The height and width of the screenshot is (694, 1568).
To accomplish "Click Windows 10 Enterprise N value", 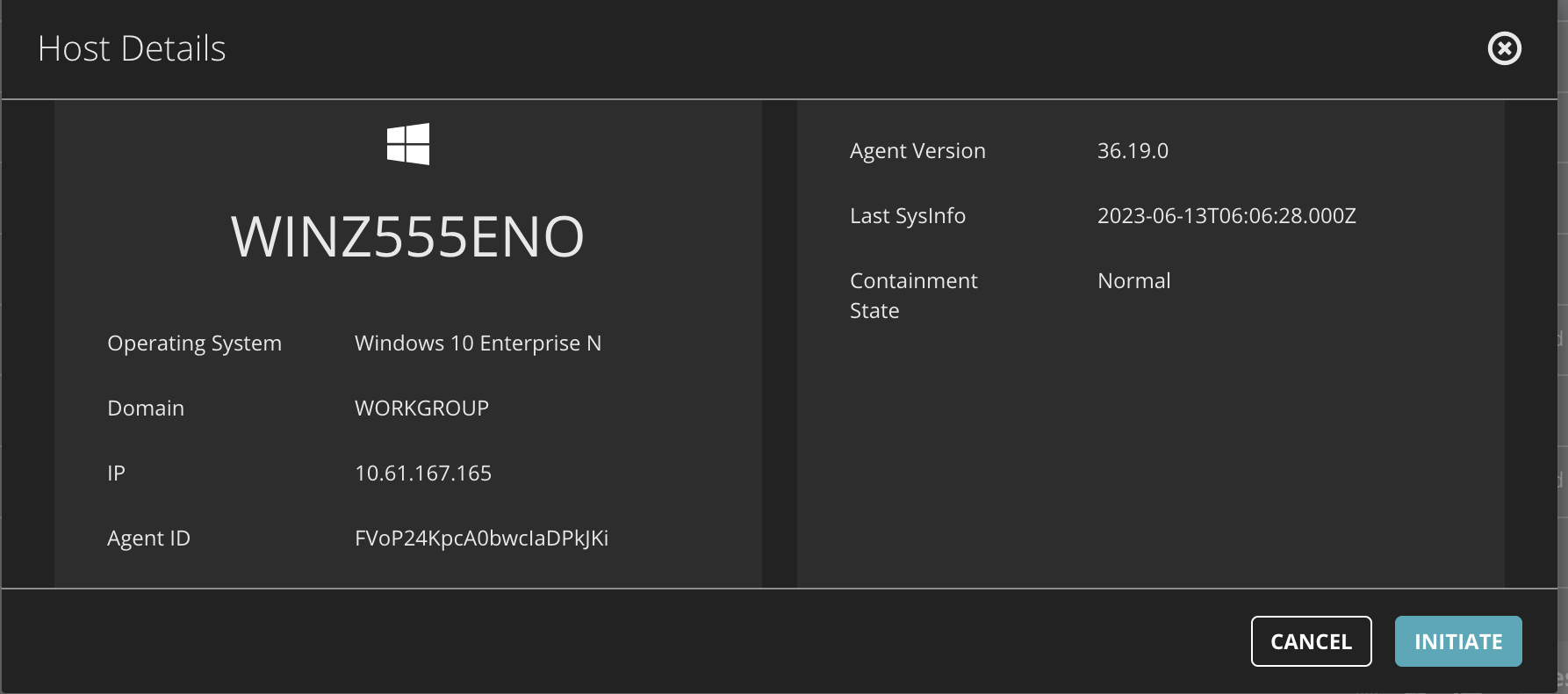I will click(x=478, y=343).
